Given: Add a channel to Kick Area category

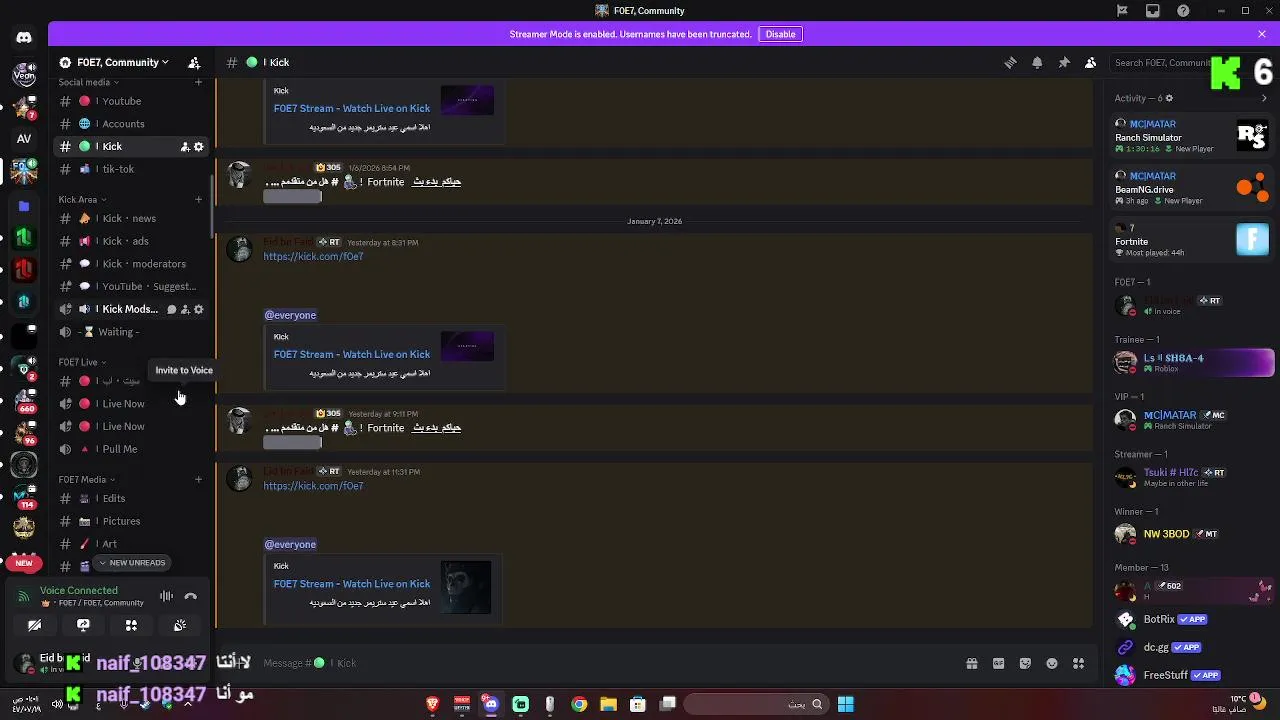Looking at the screenshot, I should (x=198, y=199).
